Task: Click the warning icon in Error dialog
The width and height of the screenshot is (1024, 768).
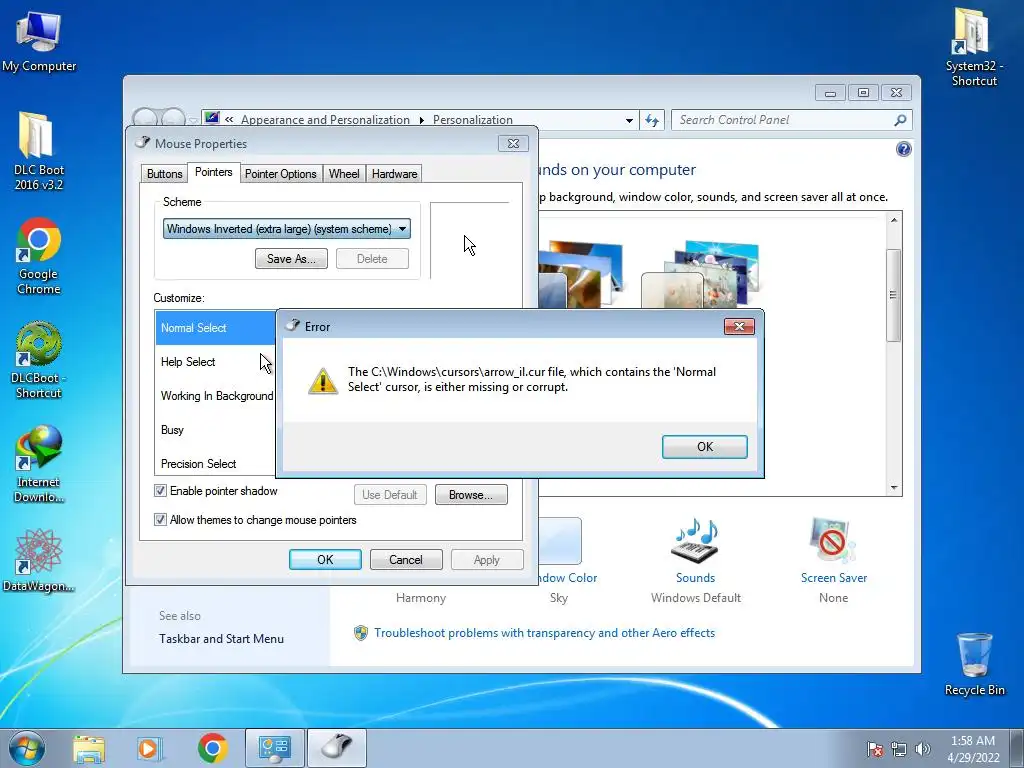Action: tap(323, 381)
